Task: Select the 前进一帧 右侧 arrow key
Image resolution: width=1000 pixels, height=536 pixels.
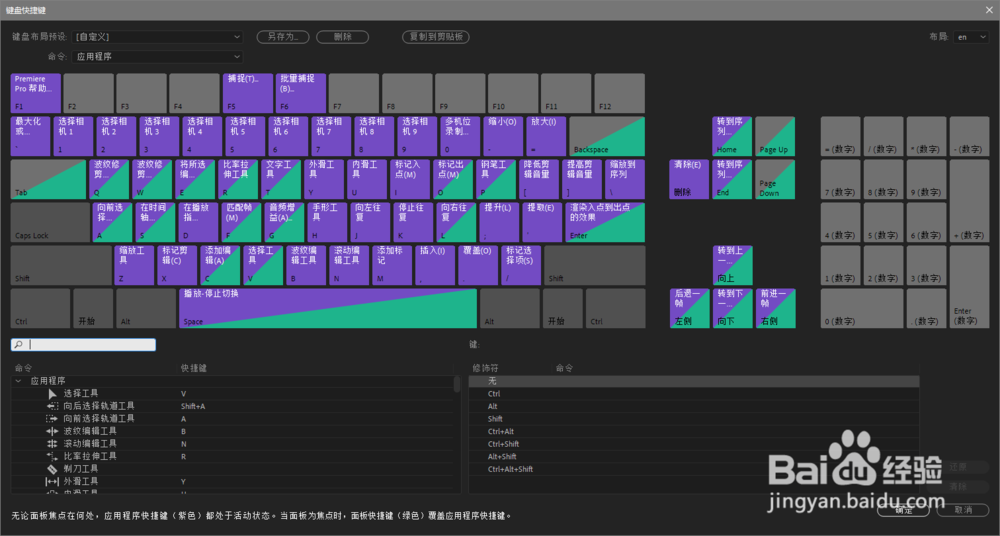Action: pyautogui.click(x=775, y=309)
